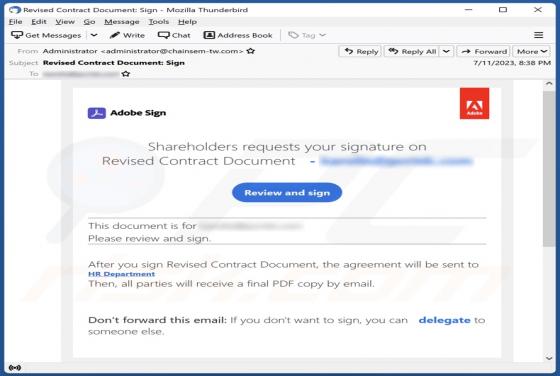Click the blurred email link in heading

(x=396, y=161)
